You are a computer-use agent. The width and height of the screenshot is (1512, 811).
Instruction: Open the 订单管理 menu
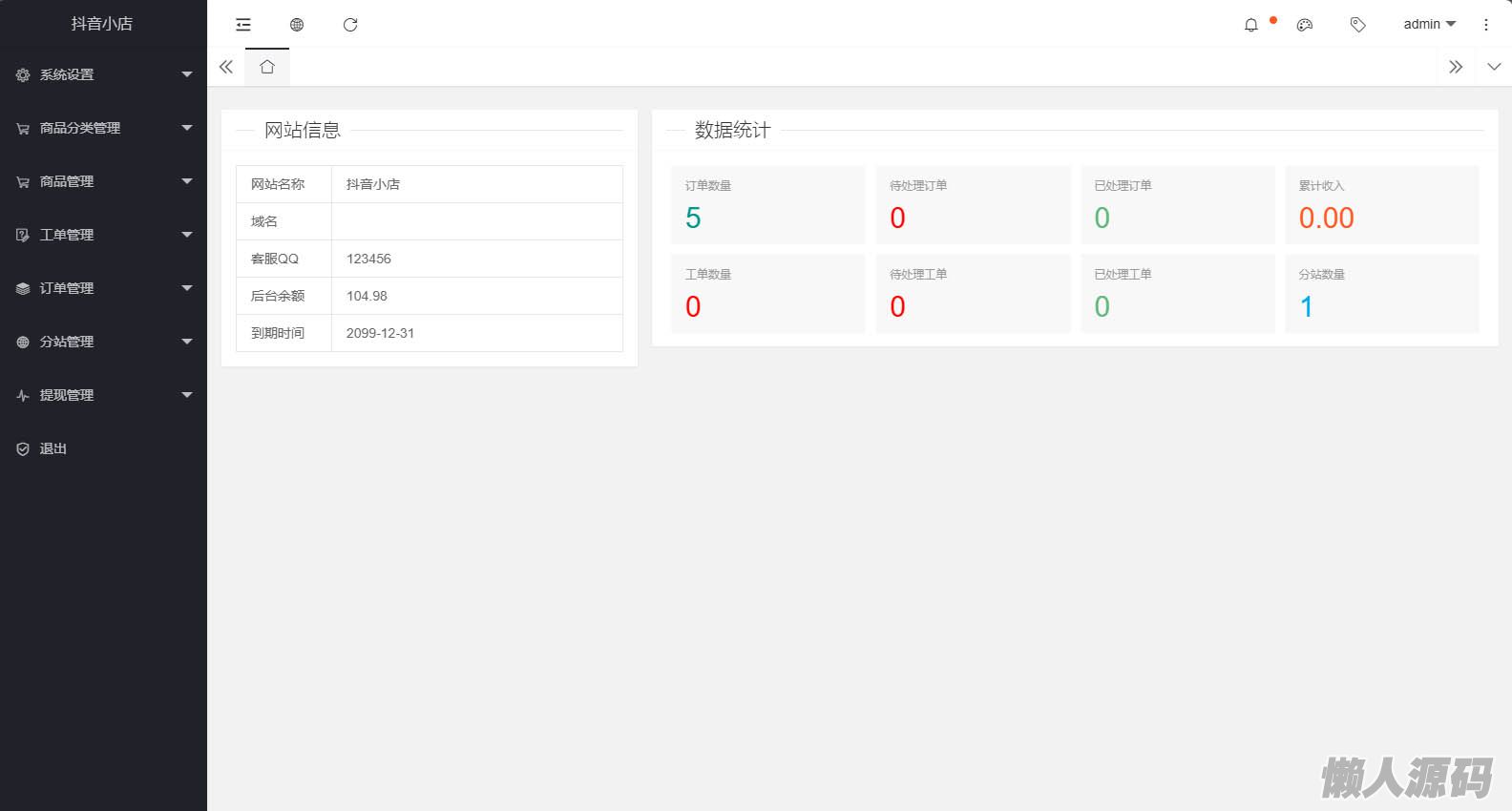pos(103,288)
